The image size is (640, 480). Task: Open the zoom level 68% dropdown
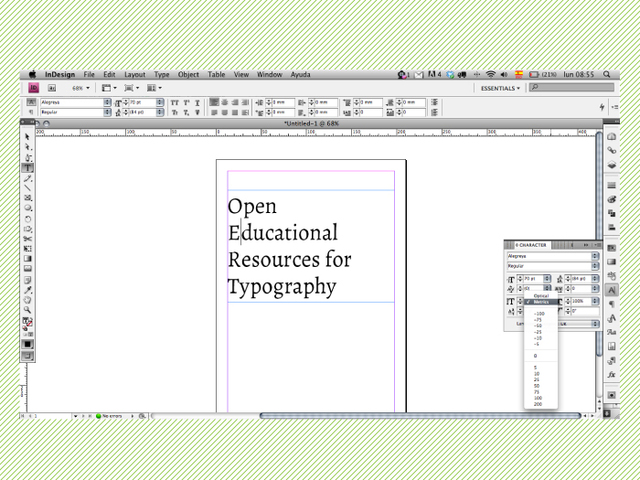pos(80,88)
